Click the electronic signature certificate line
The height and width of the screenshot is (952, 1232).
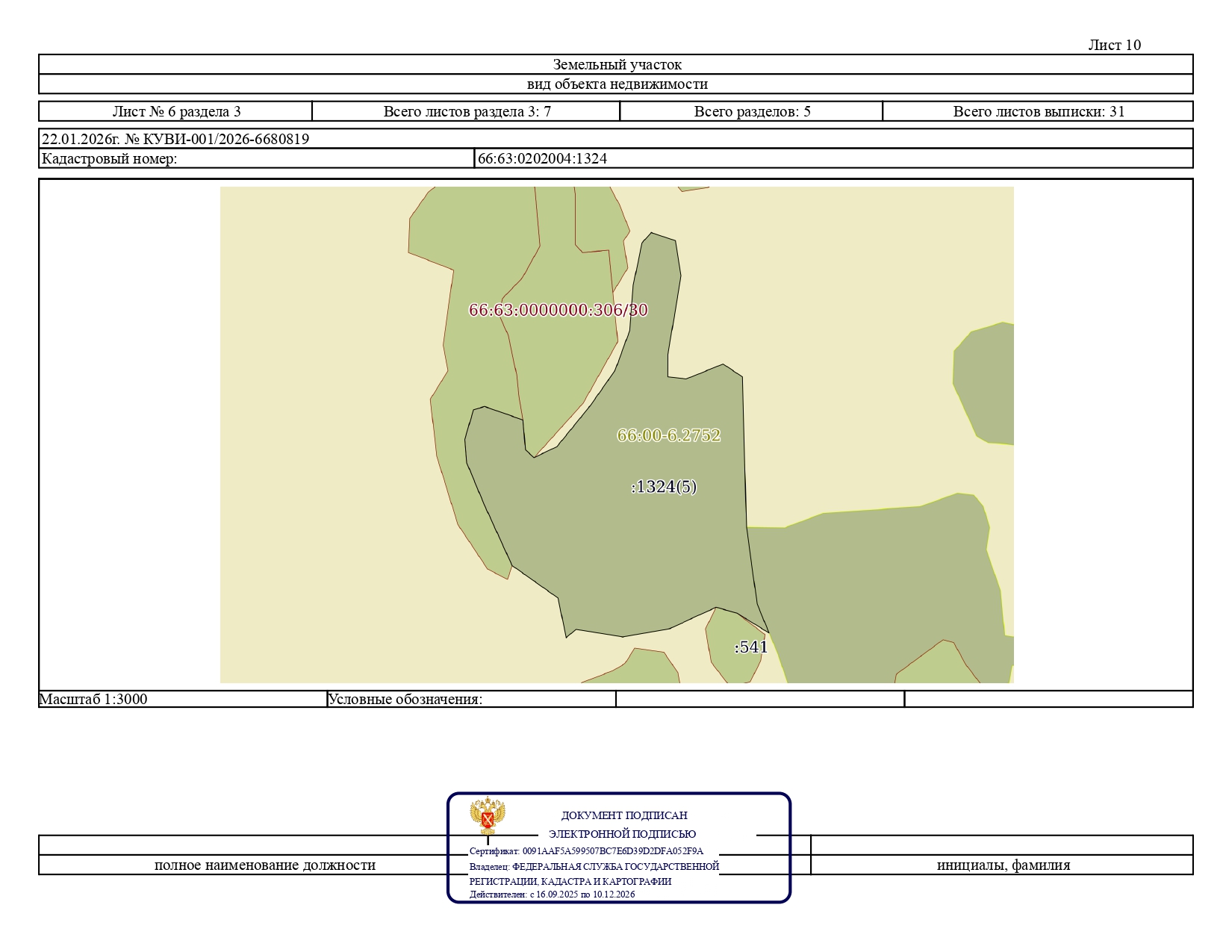(x=586, y=851)
